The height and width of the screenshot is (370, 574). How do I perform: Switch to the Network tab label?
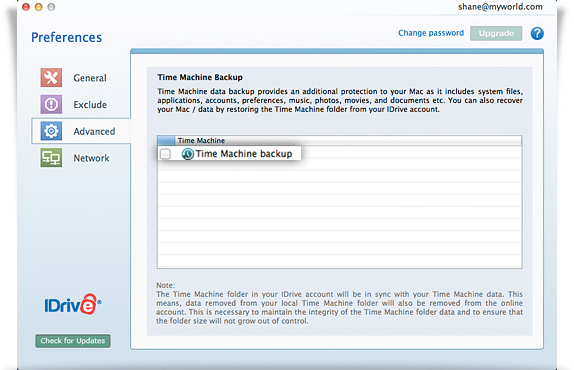(x=91, y=158)
